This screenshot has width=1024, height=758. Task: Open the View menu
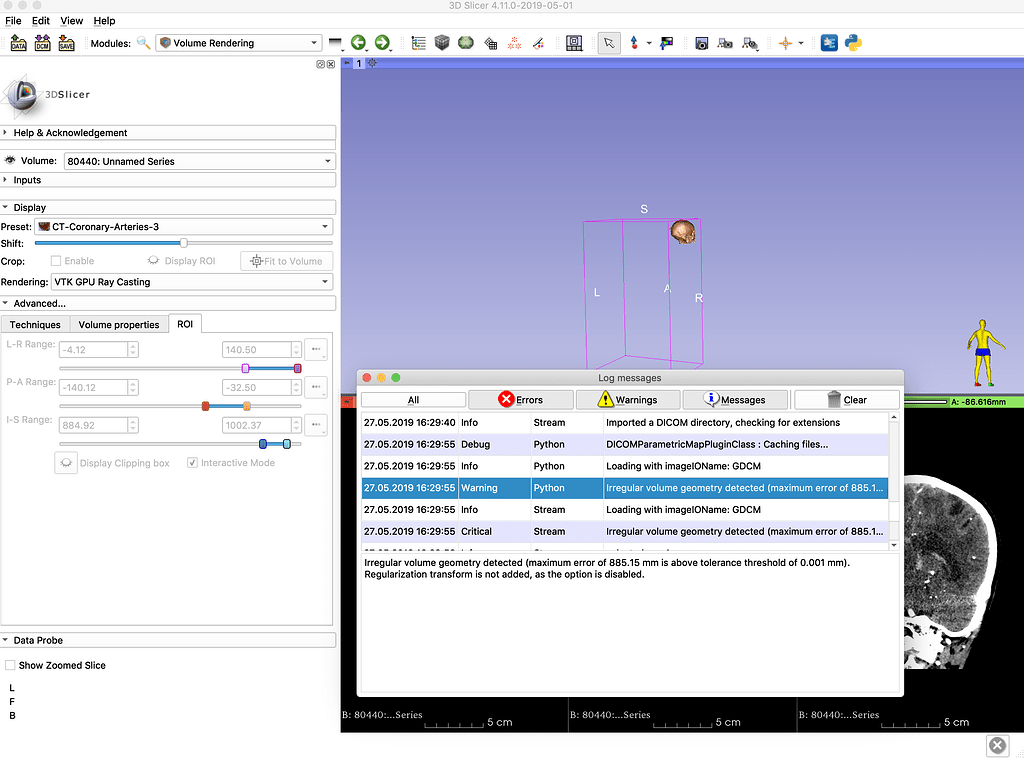(x=71, y=20)
